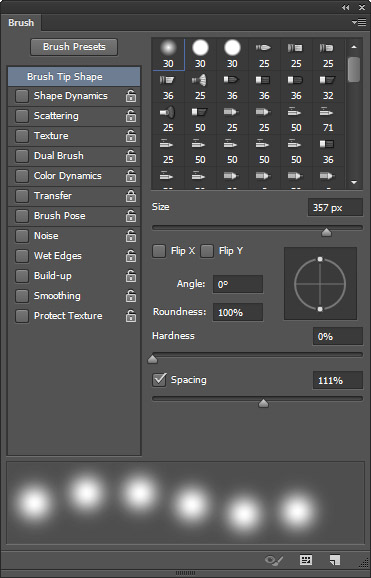Click the Hardness slider handle
Image resolution: width=371 pixels, height=578 pixels.
click(152, 359)
